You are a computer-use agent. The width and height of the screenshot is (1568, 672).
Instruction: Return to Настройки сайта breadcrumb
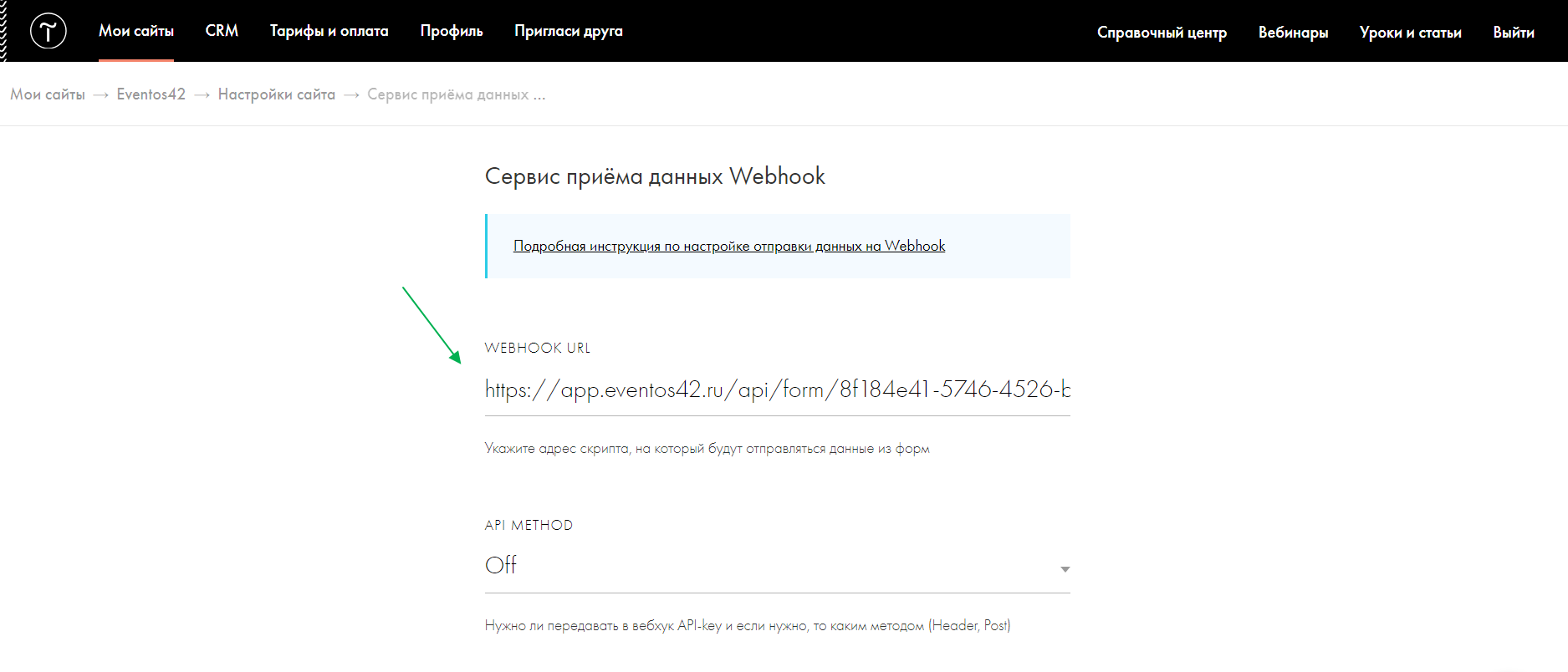click(x=276, y=94)
